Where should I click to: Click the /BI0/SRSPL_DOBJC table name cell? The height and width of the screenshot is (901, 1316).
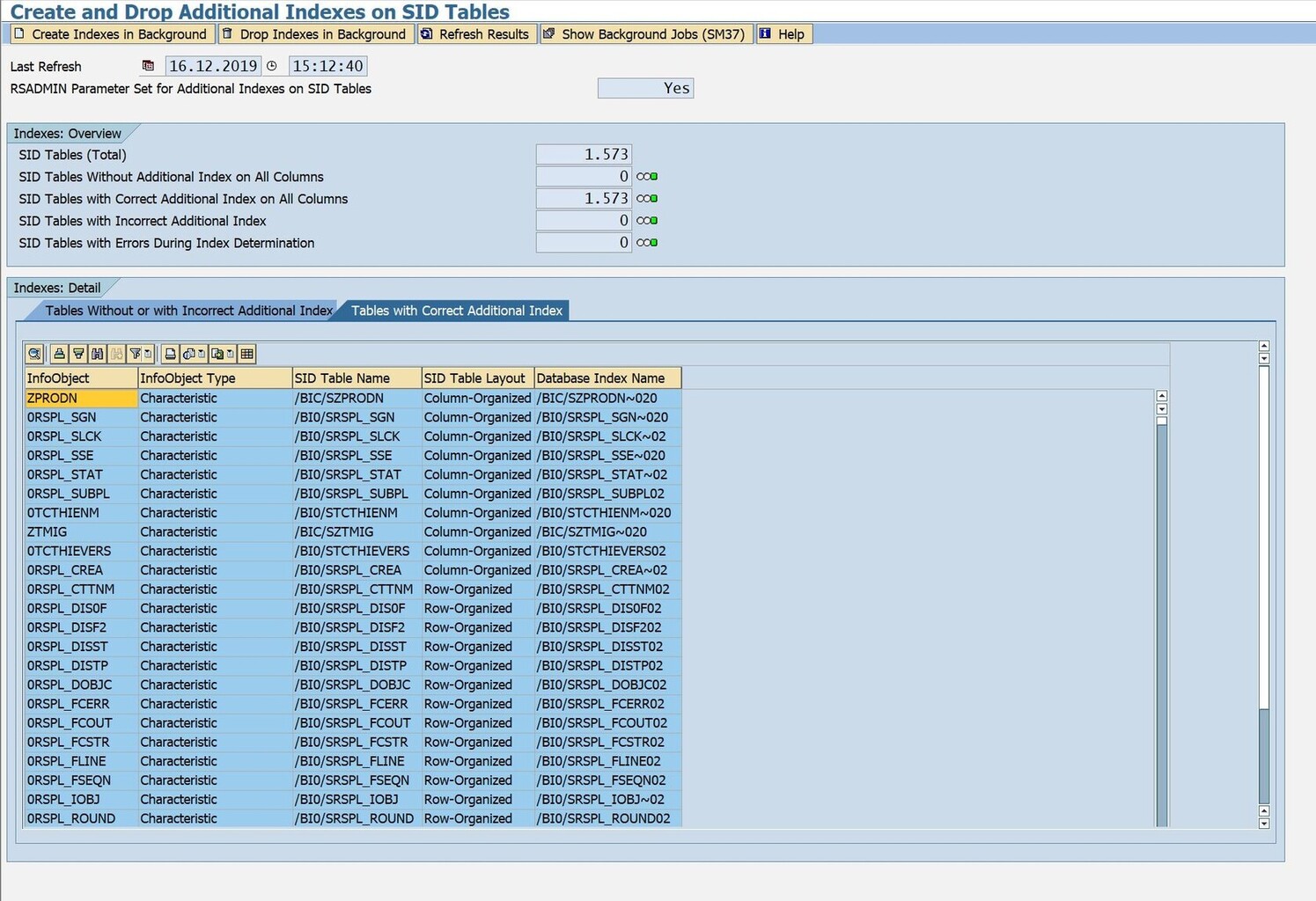point(357,685)
